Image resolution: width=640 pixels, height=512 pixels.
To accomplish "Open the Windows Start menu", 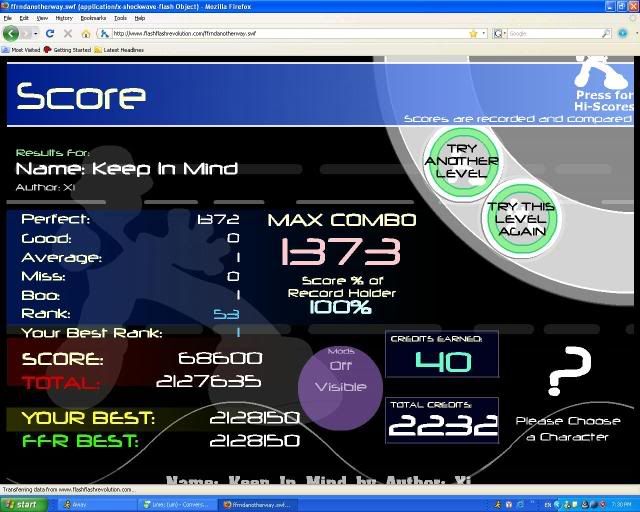I will [x=20, y=504].
